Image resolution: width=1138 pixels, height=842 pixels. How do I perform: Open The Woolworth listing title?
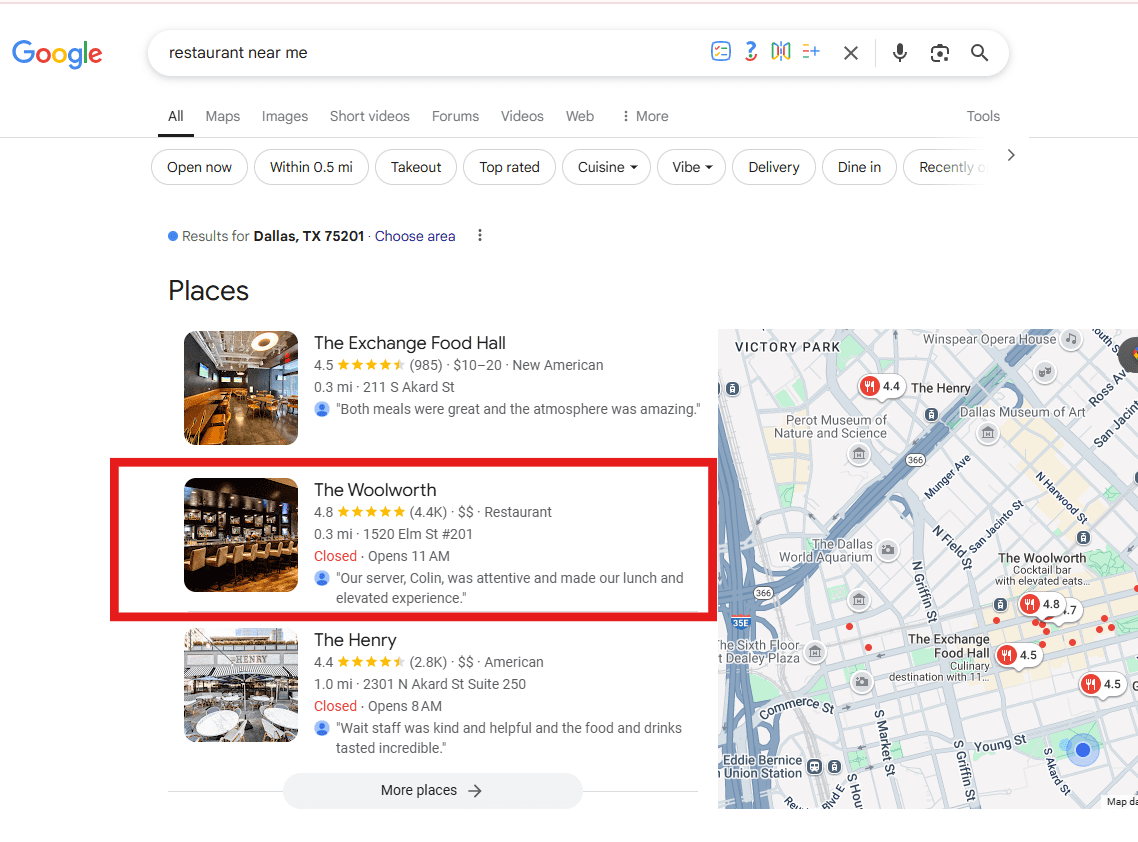pos(375,490)
